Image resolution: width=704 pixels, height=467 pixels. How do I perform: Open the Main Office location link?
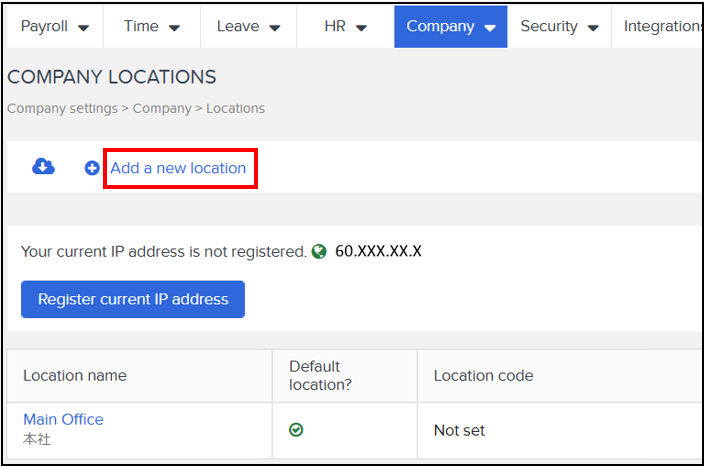[x=63, y=419]
